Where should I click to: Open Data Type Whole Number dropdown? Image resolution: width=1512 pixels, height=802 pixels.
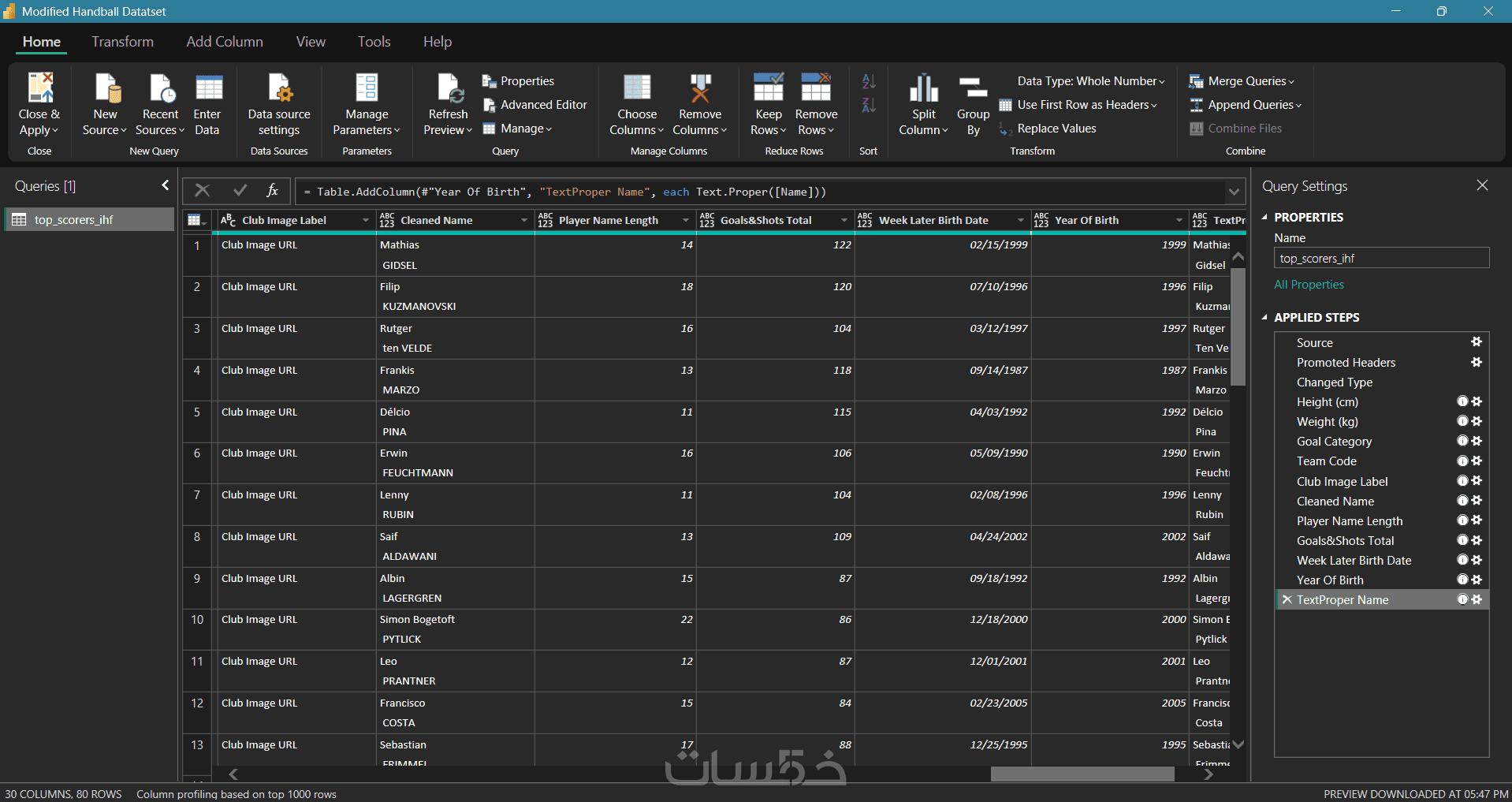click(1091, 81)
